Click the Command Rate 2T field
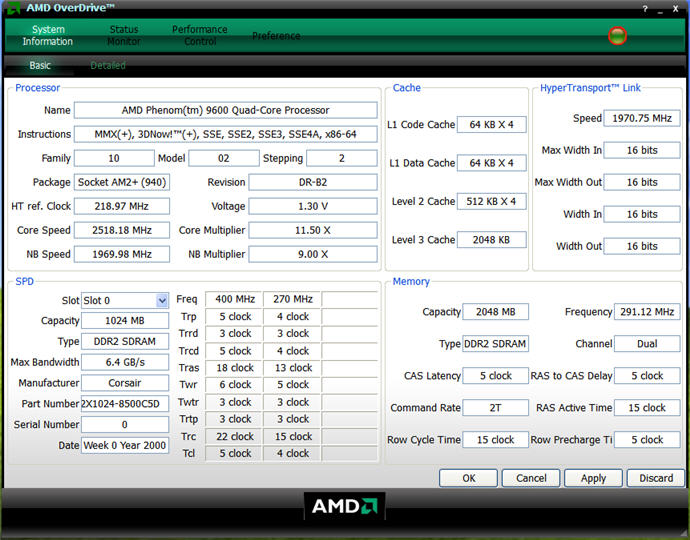This screenshot has width=690, height=540. click(495, 408)
